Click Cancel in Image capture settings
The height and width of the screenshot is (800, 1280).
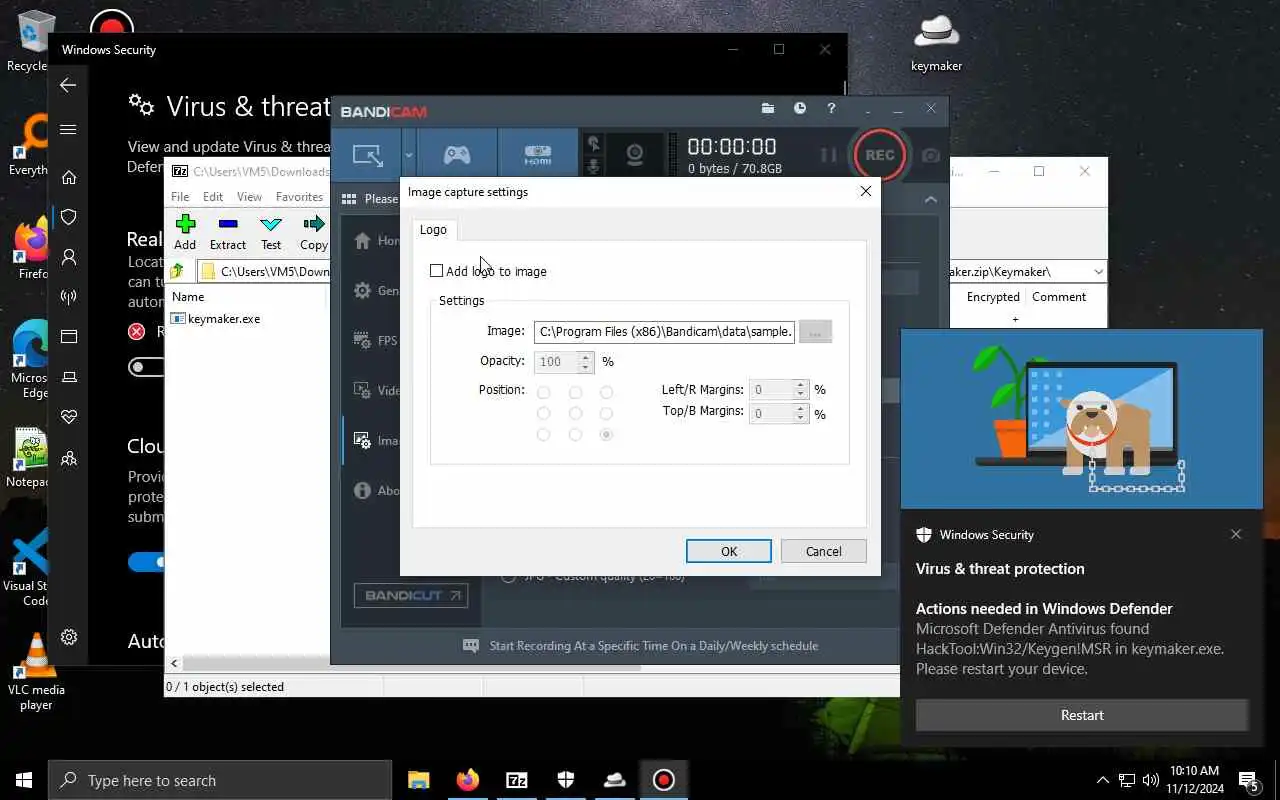[x=824, y=551]
